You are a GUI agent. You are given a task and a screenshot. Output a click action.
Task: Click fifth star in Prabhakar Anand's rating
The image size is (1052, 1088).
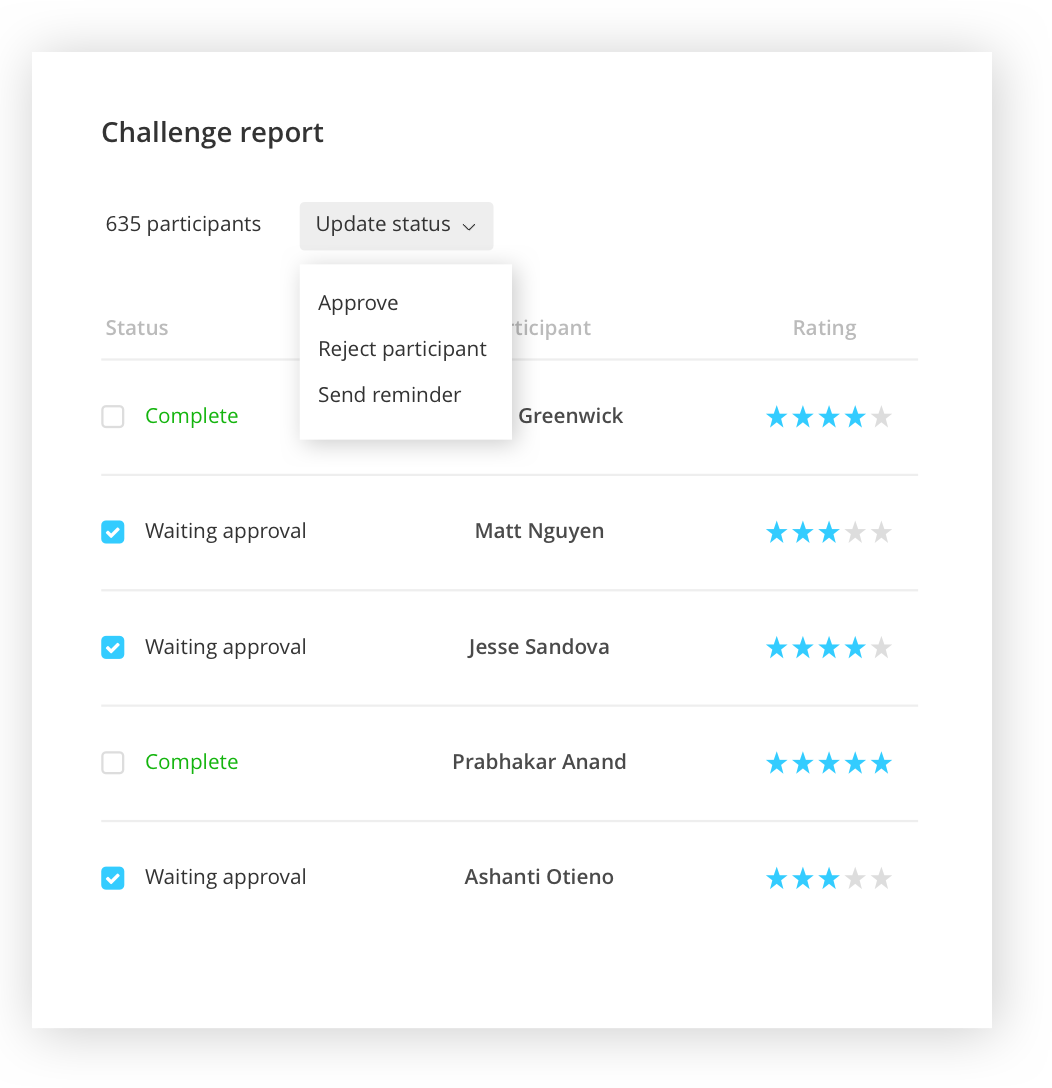point(881,764)
